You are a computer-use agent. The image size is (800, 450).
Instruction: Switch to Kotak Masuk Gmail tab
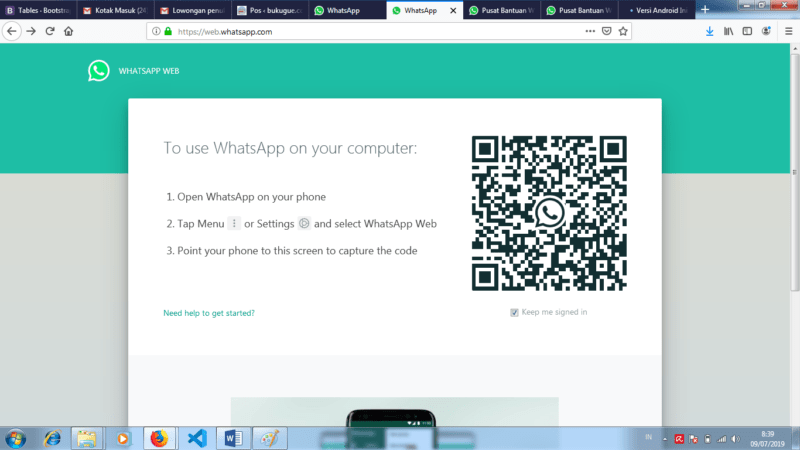(115, 10)
